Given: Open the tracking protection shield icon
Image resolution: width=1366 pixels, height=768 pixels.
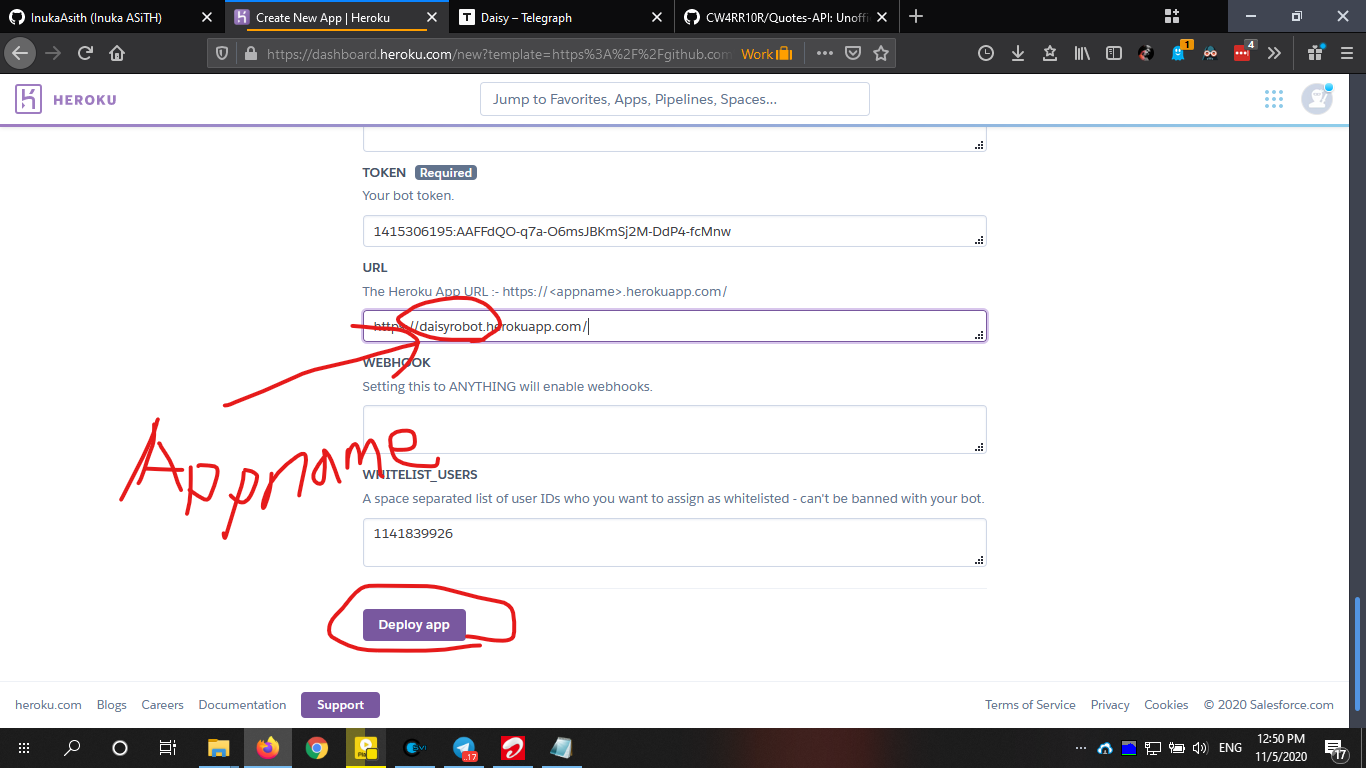Looking at the screenshot, I should point(223,54).
